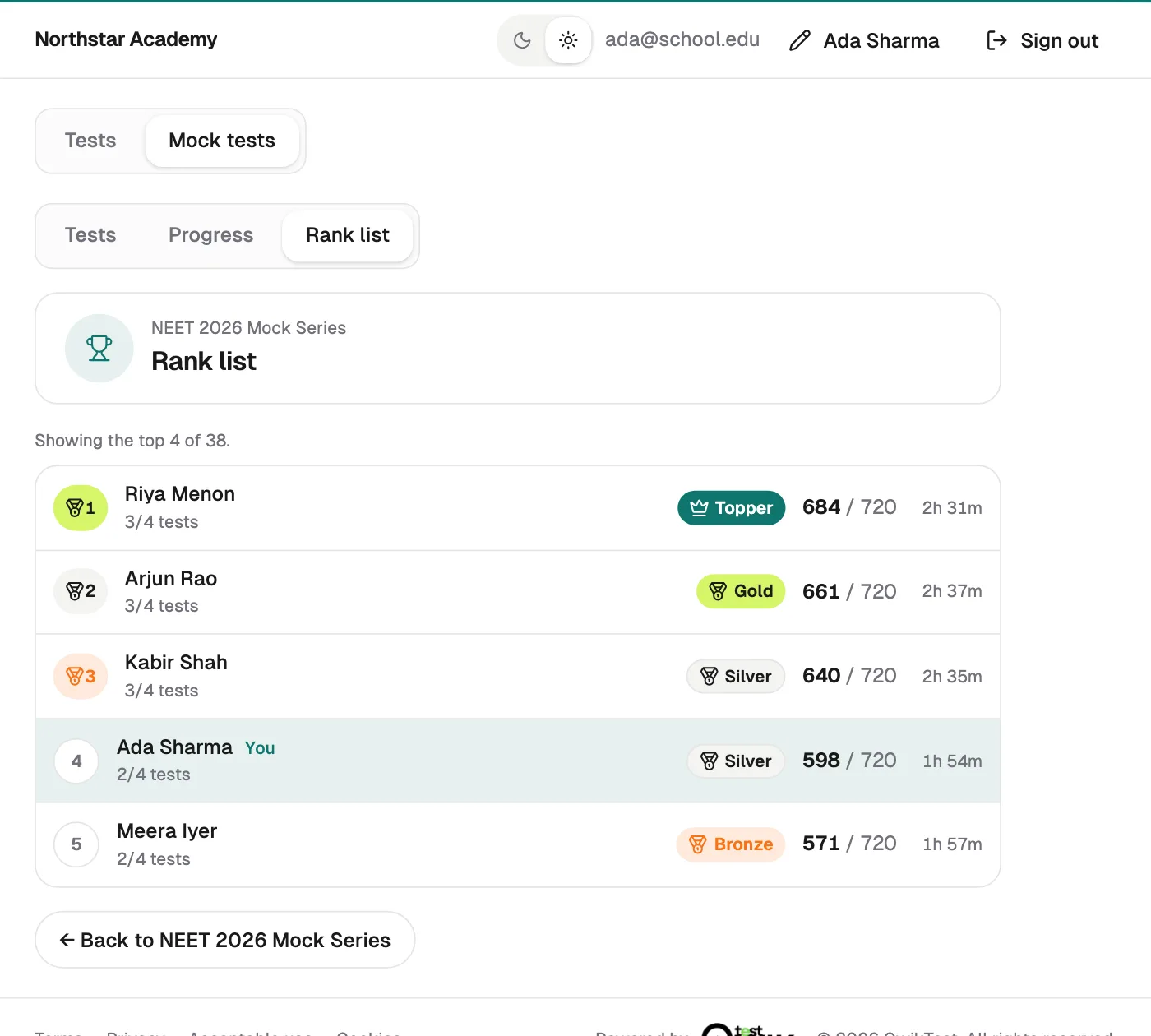Click Arjun Rao's rank 2 medal badge
This screenshot has height=1036, width=1151.
(81, 591)
